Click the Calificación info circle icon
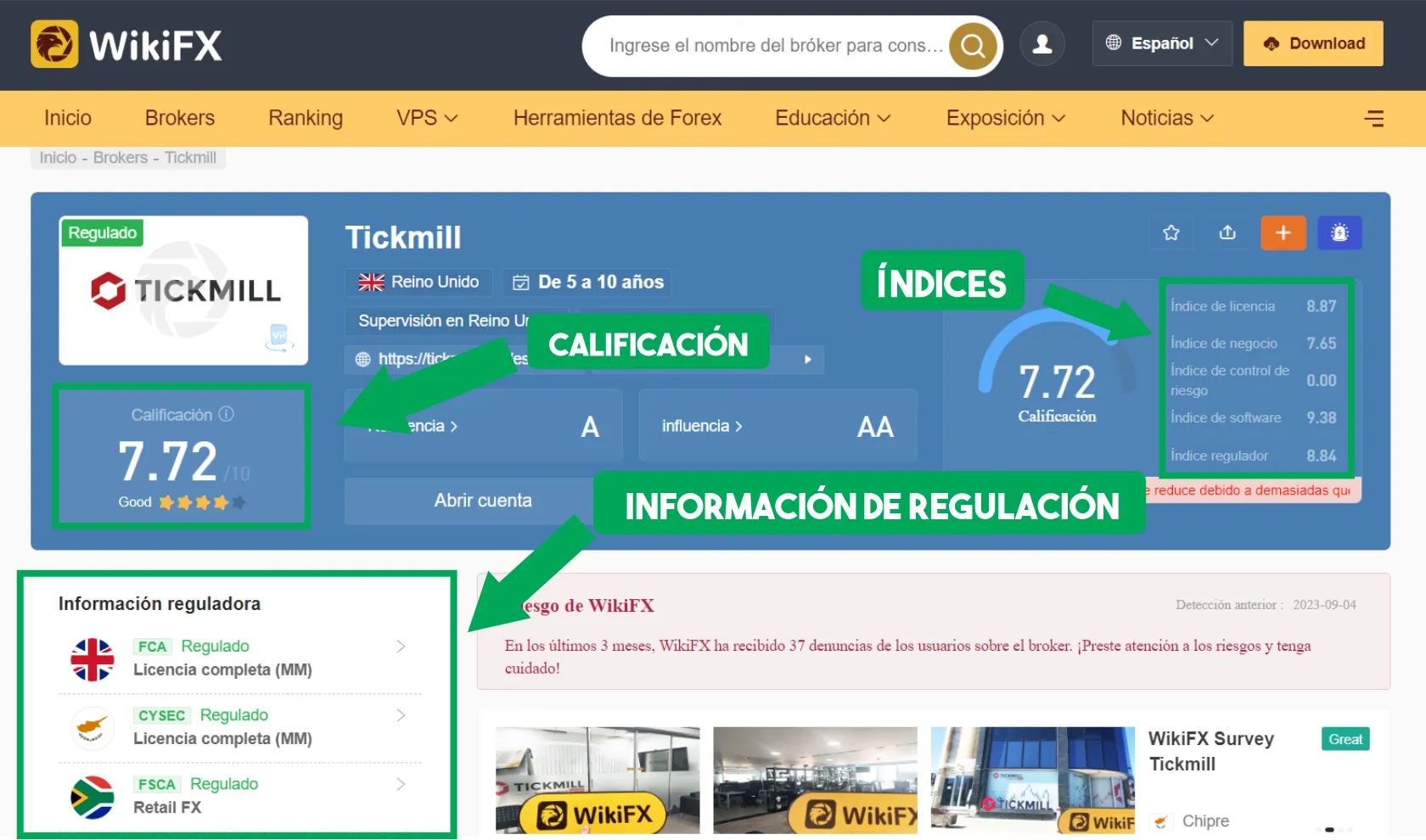 tap(226, 414)
